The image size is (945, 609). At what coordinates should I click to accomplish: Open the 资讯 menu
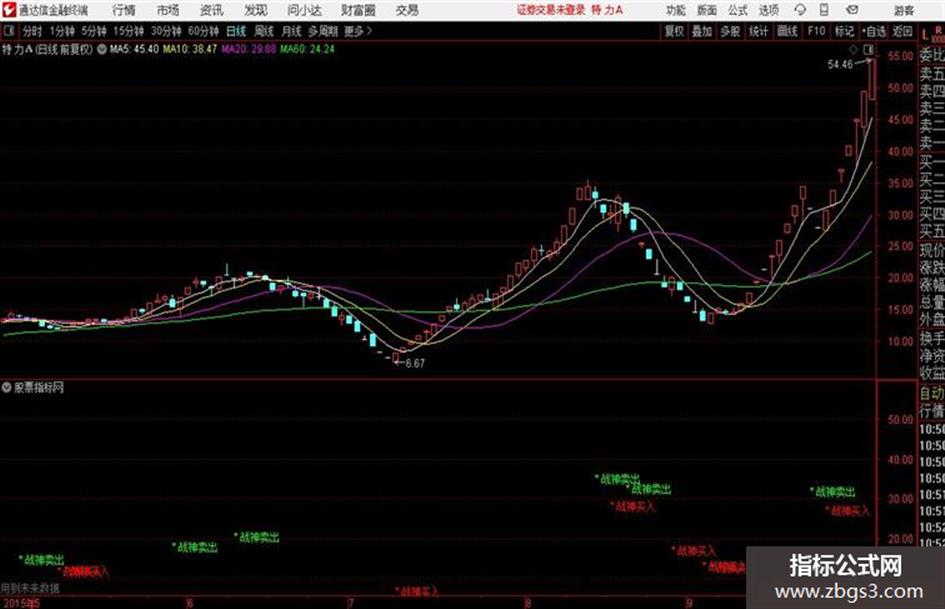tap(212, 10)
